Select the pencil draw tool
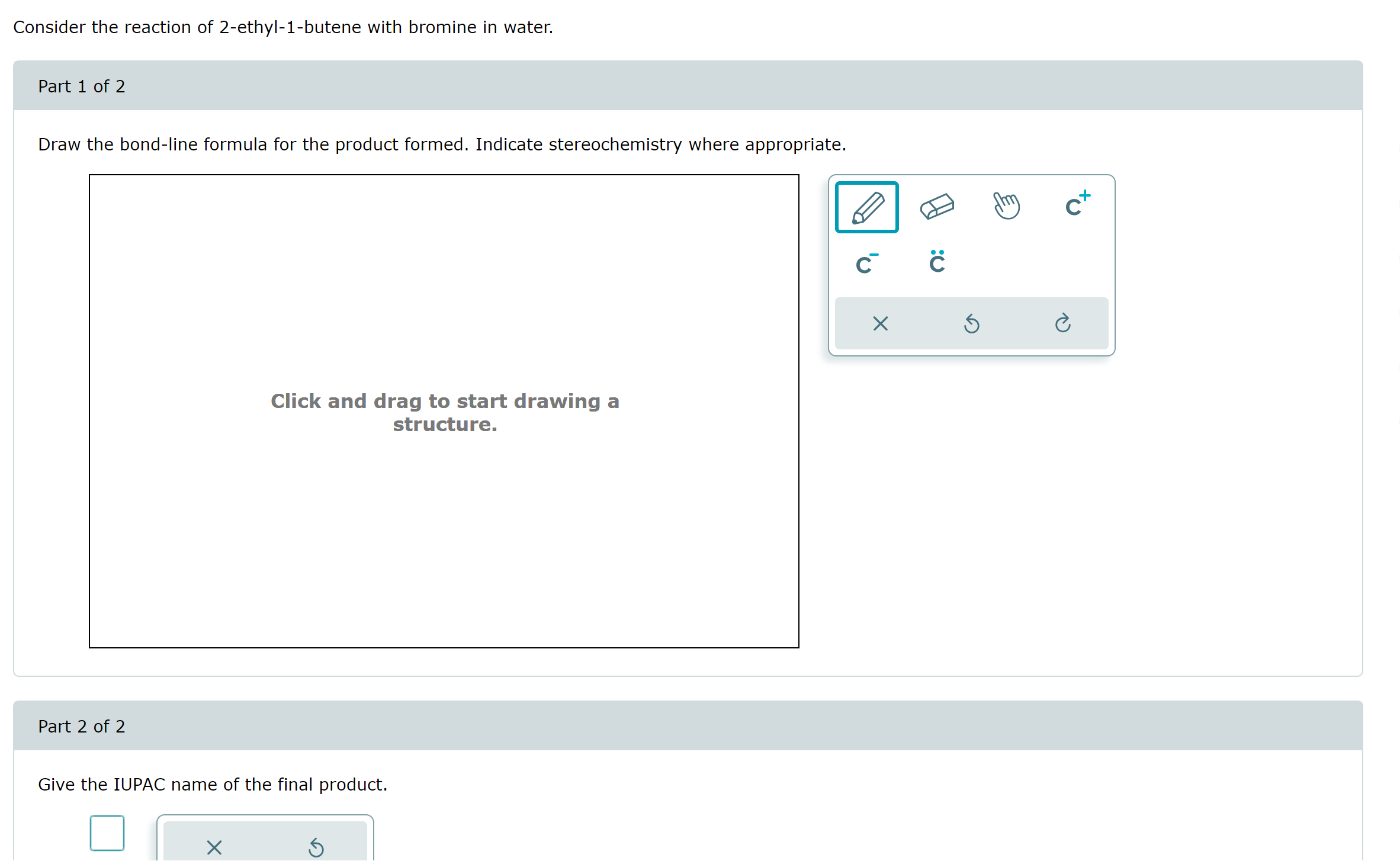1400x861 pixels. click(x=866, y=207)
